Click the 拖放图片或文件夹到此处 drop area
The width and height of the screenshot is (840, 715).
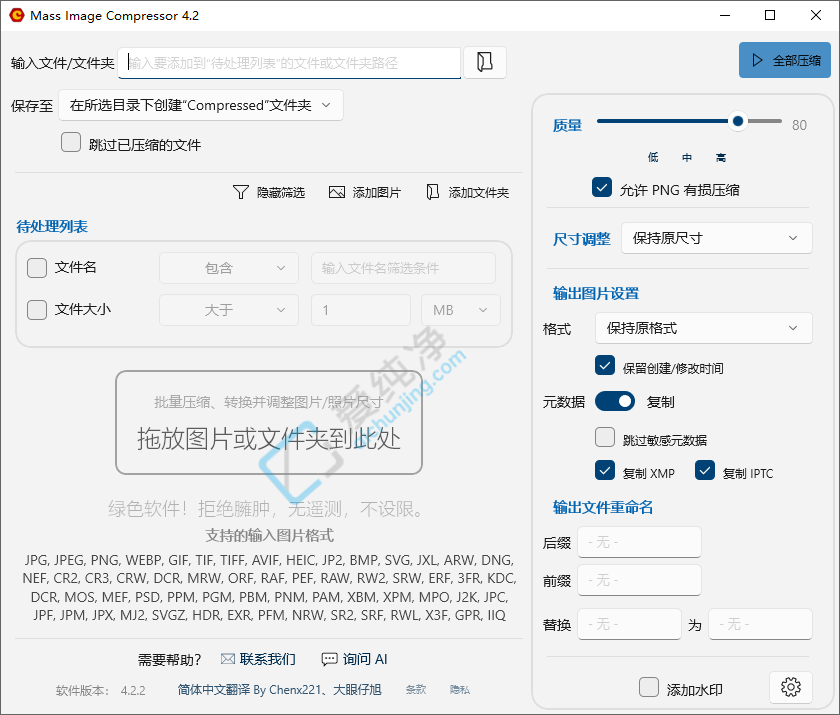tap(269, 423)
